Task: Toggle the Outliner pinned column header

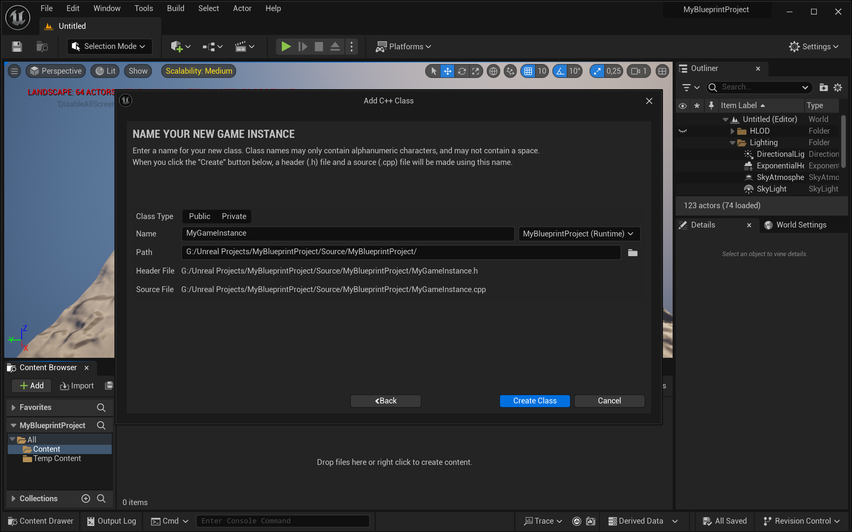Action: coord(711,105)
